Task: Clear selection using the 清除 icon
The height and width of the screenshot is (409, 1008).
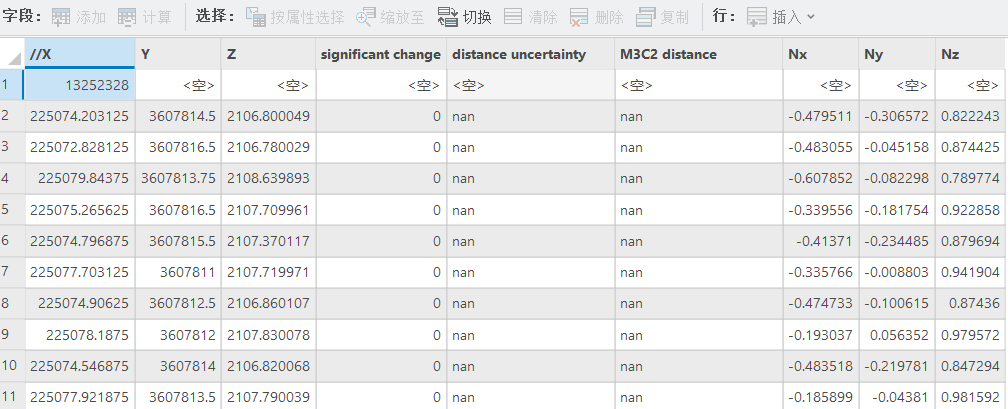Action: (513, 17)
